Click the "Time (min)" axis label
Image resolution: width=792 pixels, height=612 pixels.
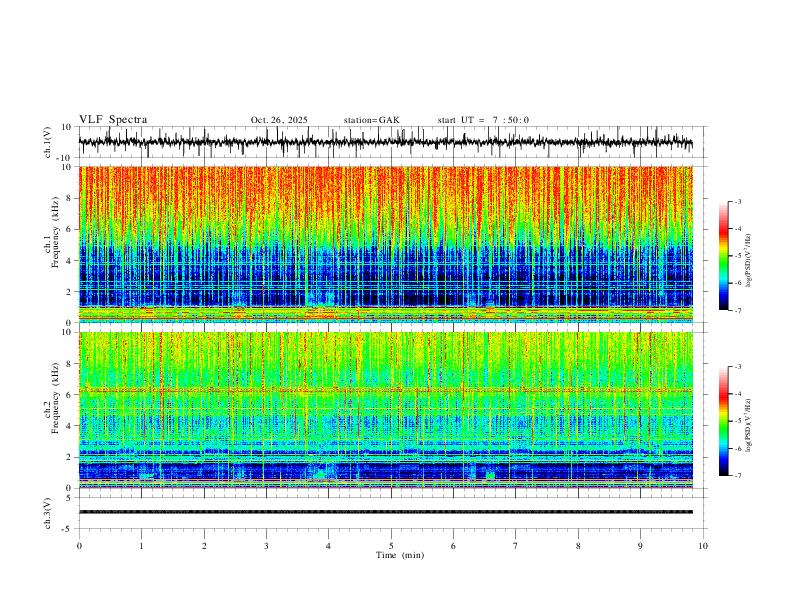pyautogui.click(x=400, y=555)
